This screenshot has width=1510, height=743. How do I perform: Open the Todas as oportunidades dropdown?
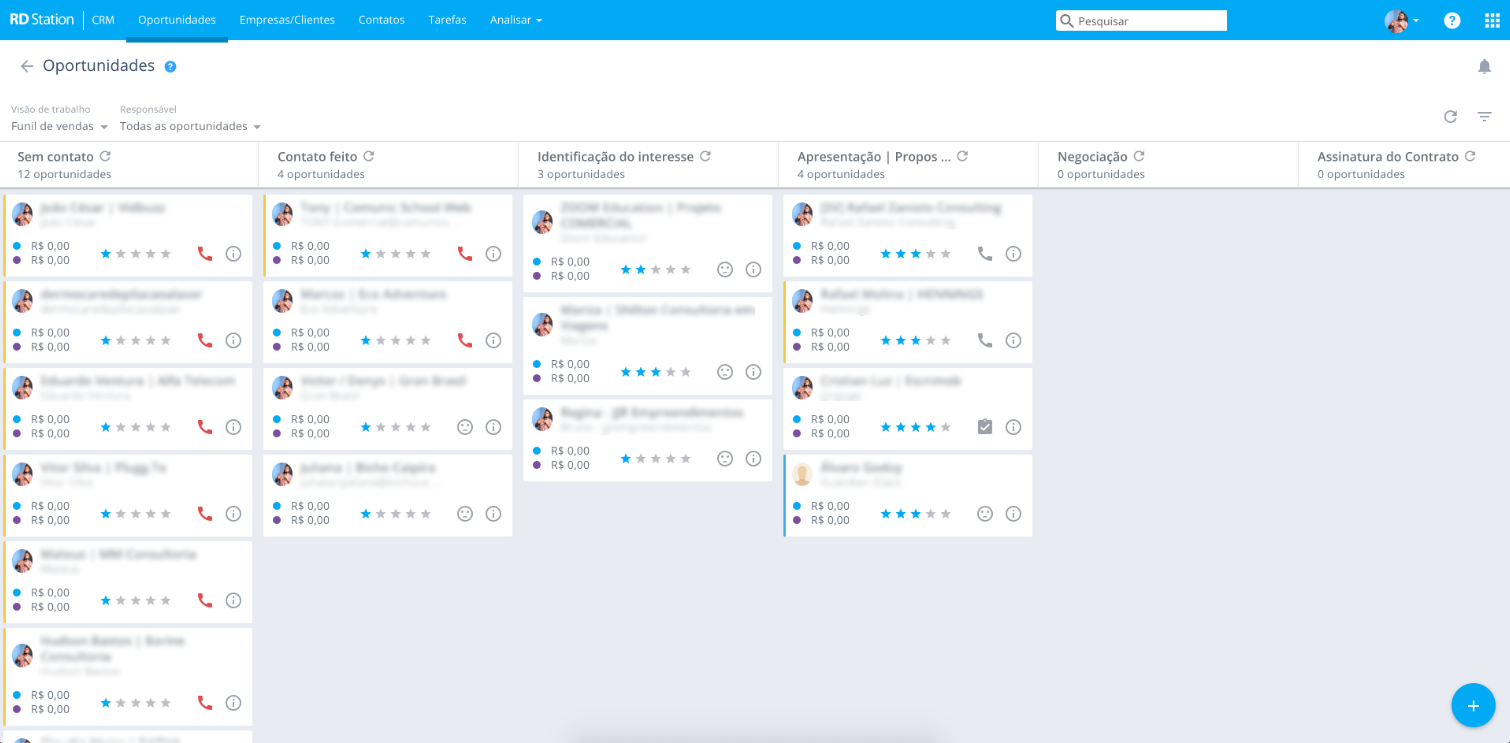coord(190,126)
